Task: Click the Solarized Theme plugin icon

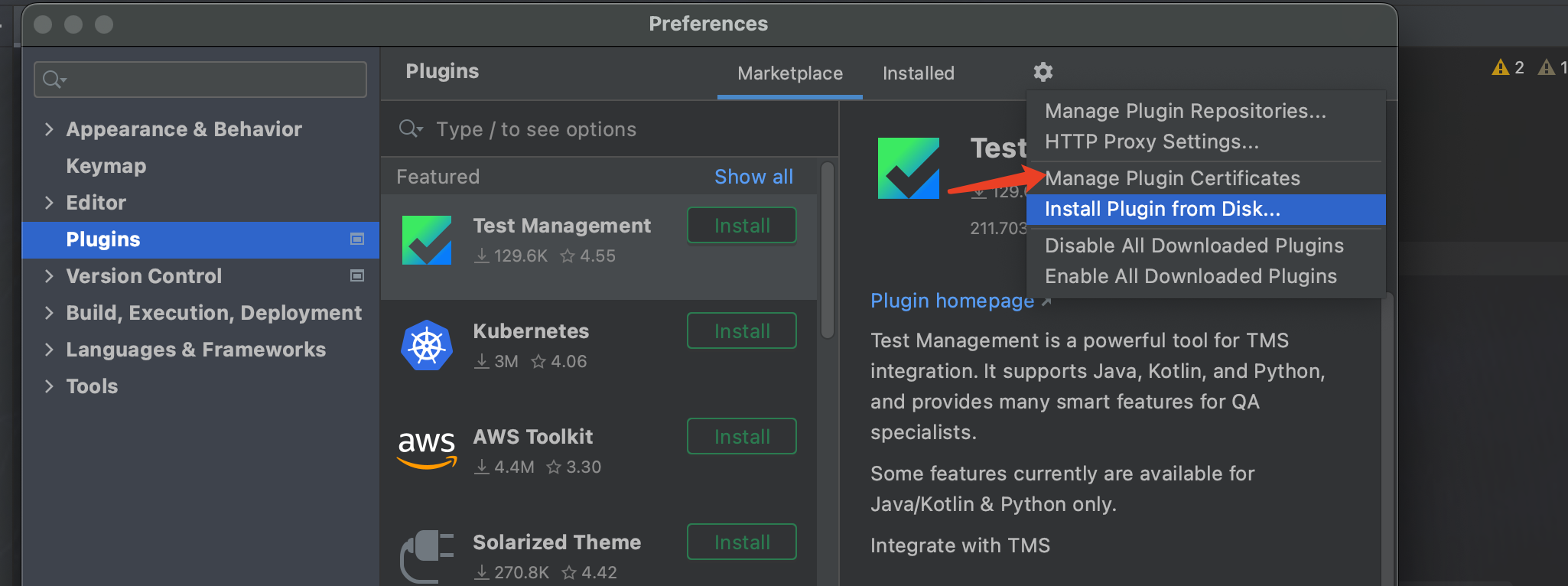Action: (x=427, y=555)
